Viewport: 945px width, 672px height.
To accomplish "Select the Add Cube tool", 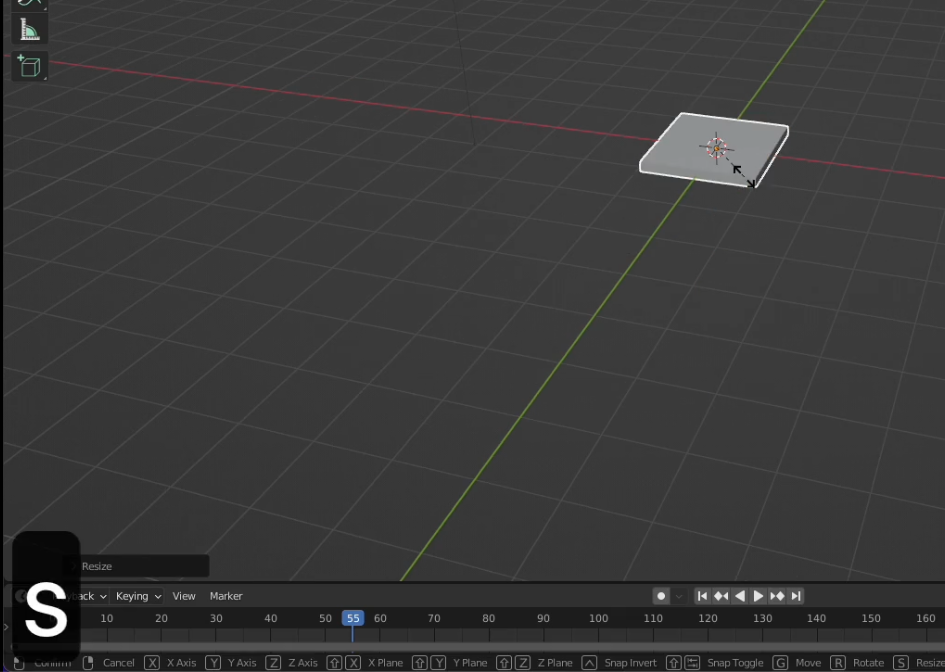I will click(30, 66).
